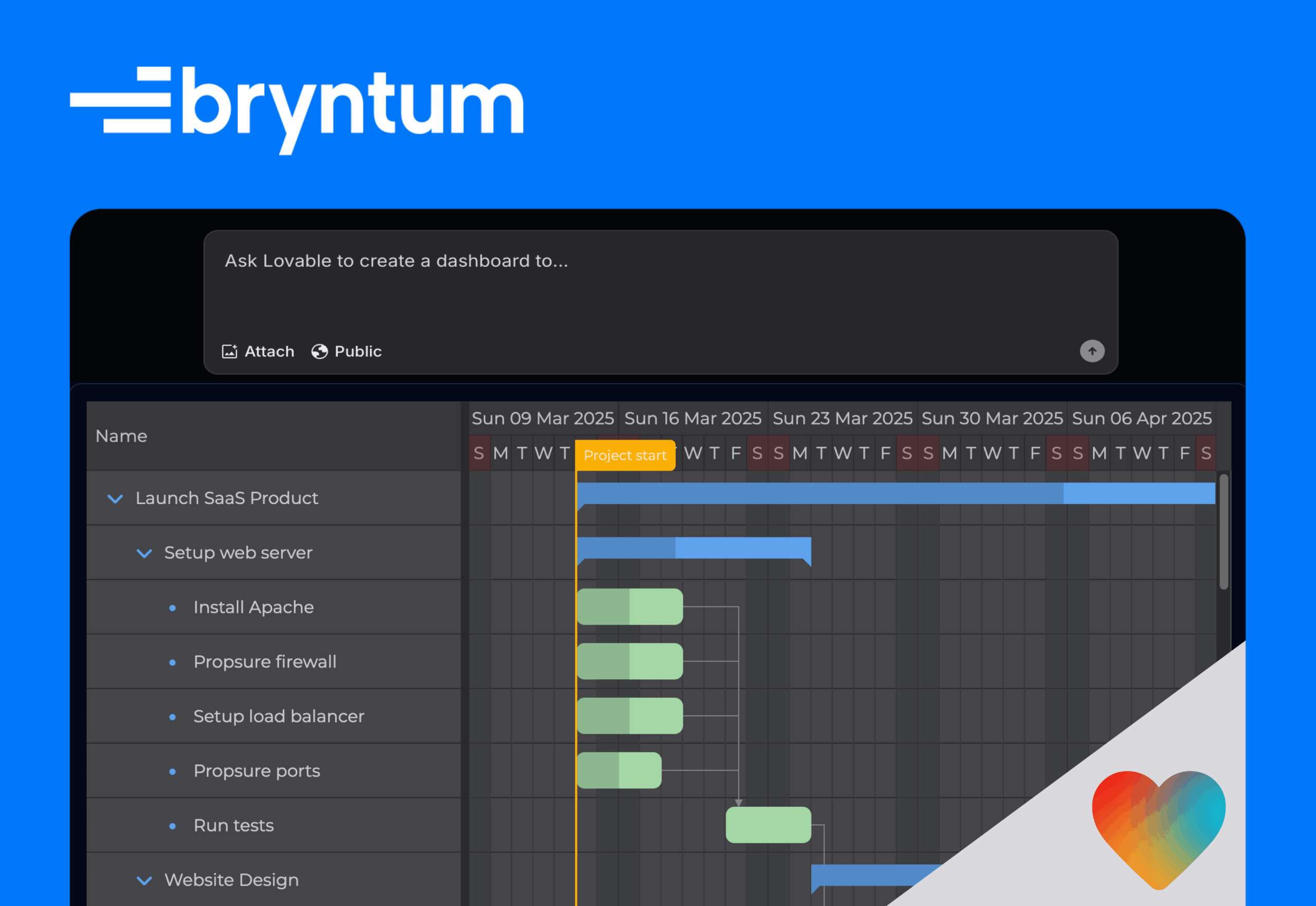Click the Name column header

[121, 436]
